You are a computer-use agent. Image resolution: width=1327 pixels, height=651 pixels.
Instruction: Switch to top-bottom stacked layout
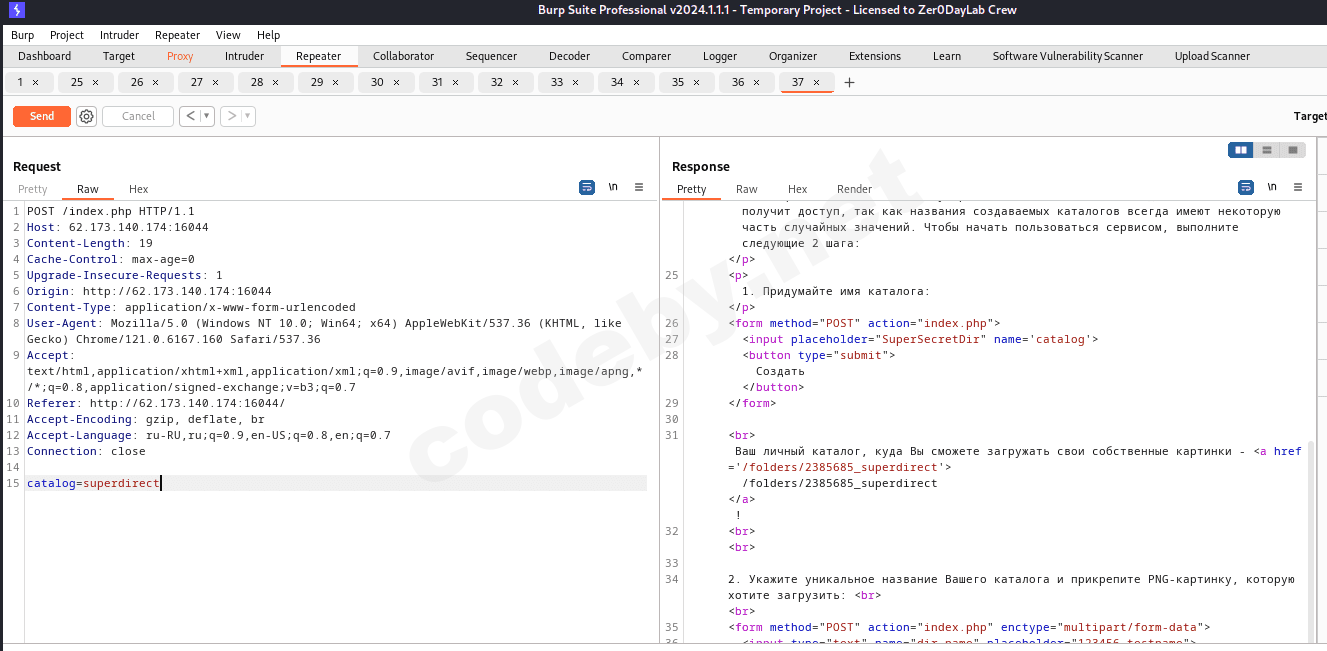point(1267,150)
